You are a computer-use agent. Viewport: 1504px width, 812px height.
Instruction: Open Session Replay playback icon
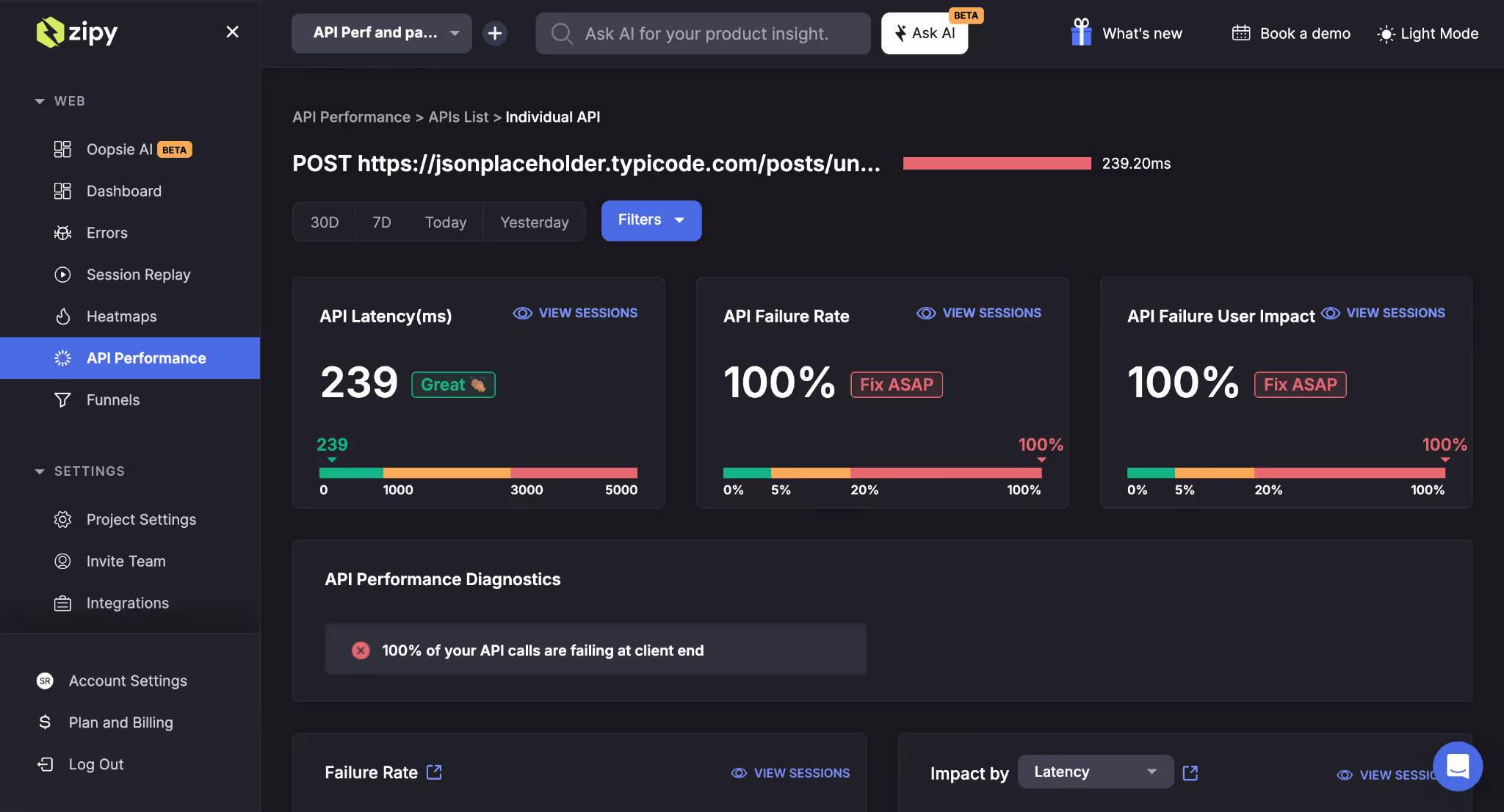click(63, 275)
